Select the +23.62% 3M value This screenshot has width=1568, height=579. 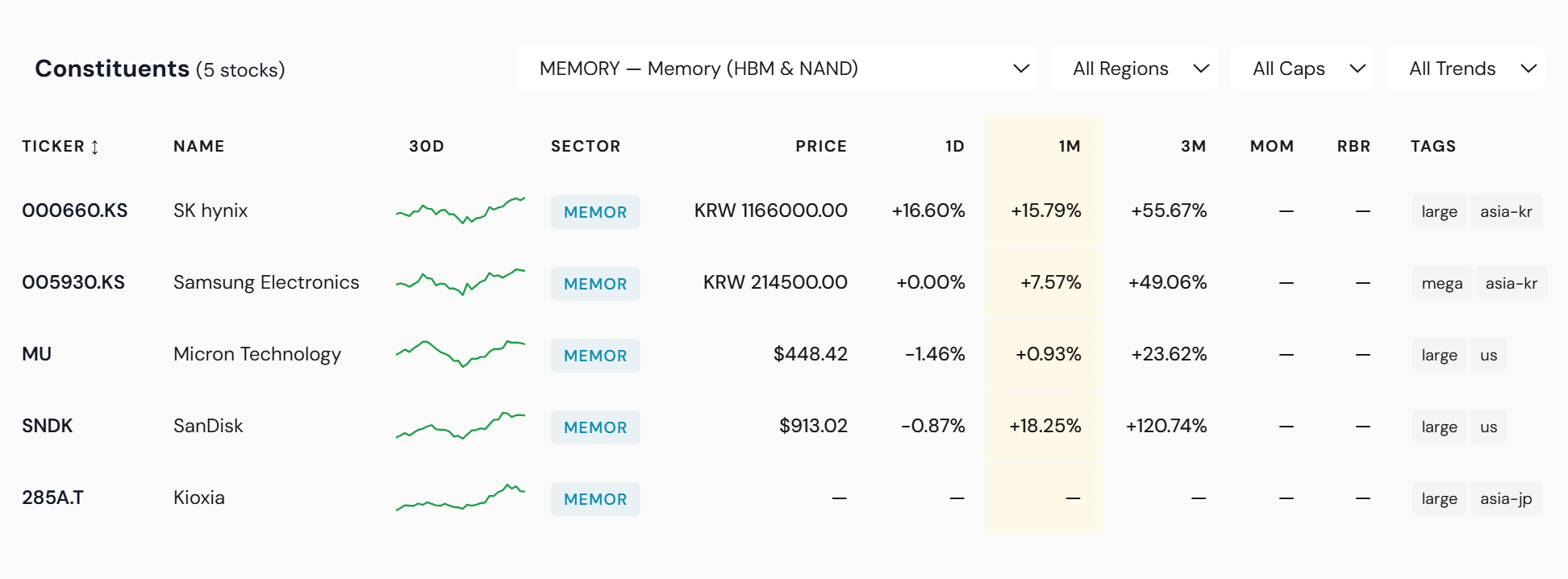[x=1169, y=354]
